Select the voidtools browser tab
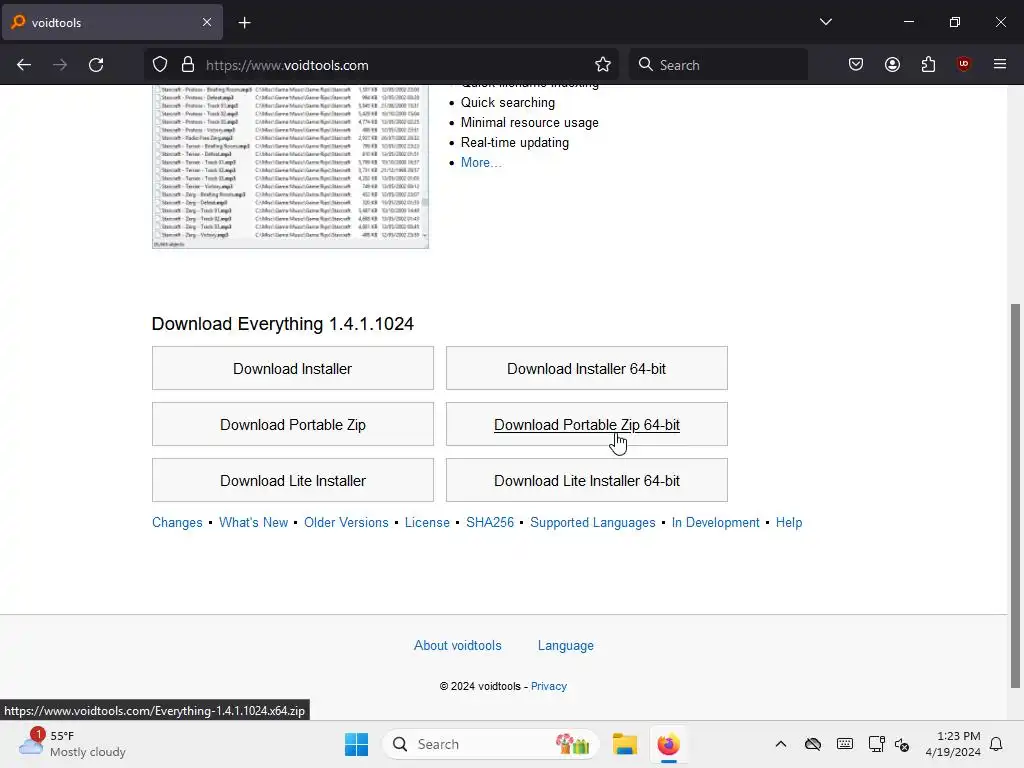 pyautogui.click(x=112, y=22)
